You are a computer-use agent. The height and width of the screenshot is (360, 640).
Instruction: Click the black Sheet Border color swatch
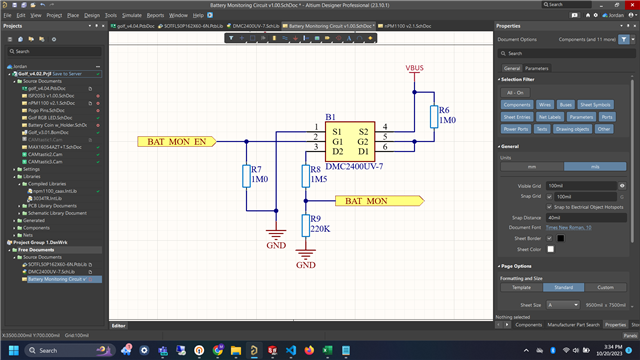tap(560, 238)
